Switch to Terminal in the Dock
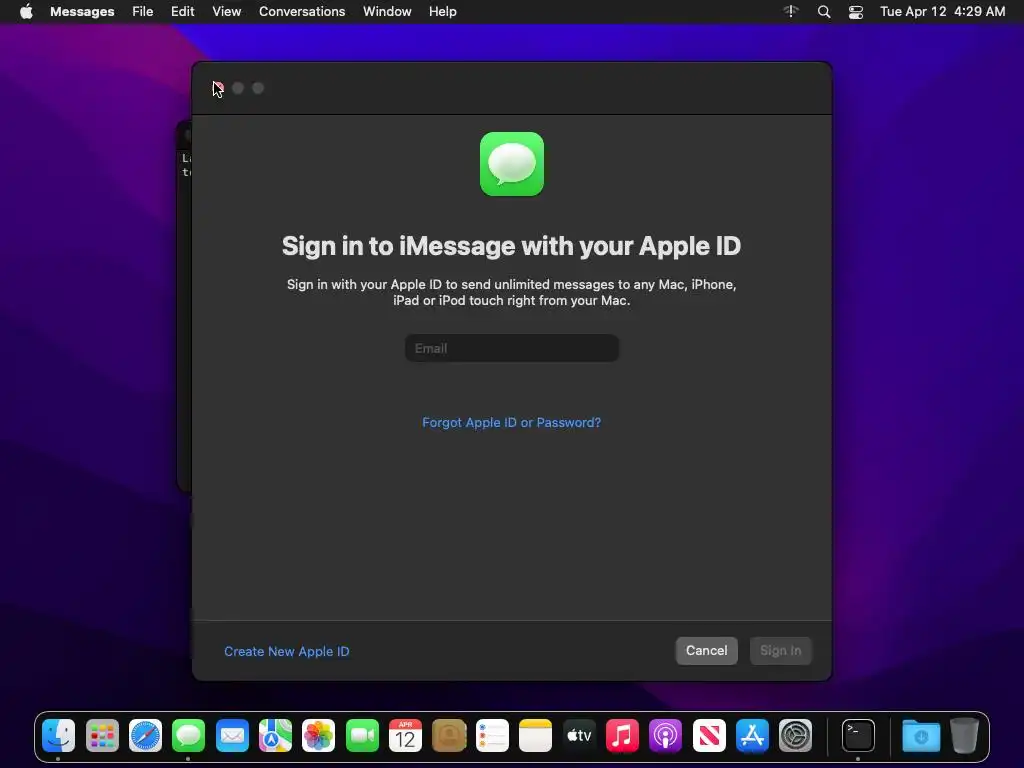Viewport: 1024px width, 768px height. click(857, 736)
